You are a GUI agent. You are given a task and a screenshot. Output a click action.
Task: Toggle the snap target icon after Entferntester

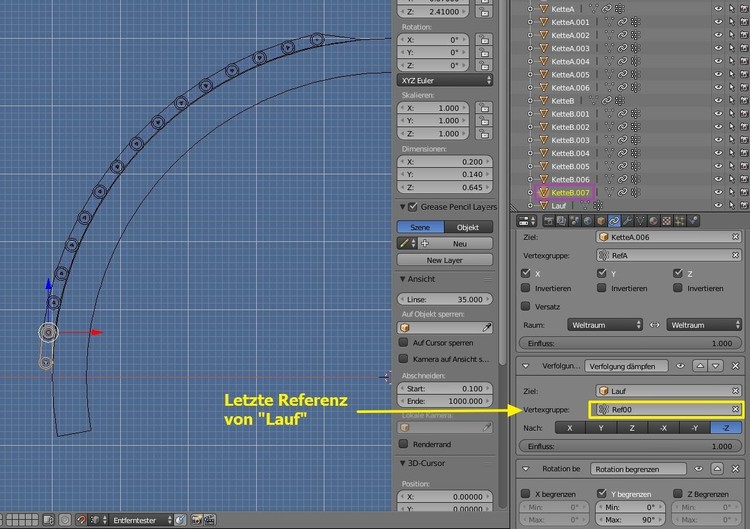[180, 520]
